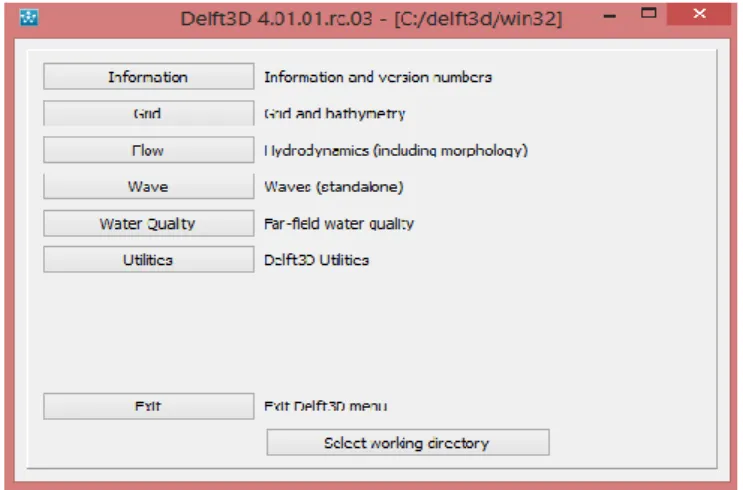Launch the Grid module

148,113
